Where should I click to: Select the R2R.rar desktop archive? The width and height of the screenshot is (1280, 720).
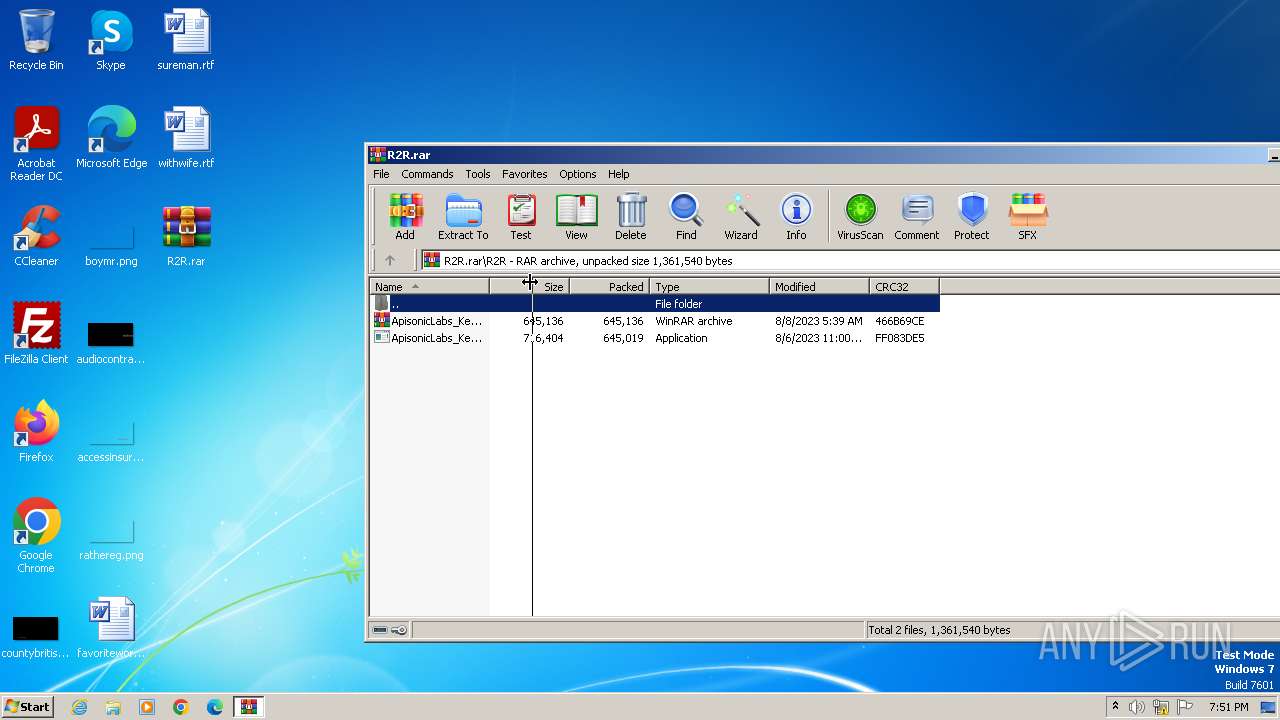[186, 236]
